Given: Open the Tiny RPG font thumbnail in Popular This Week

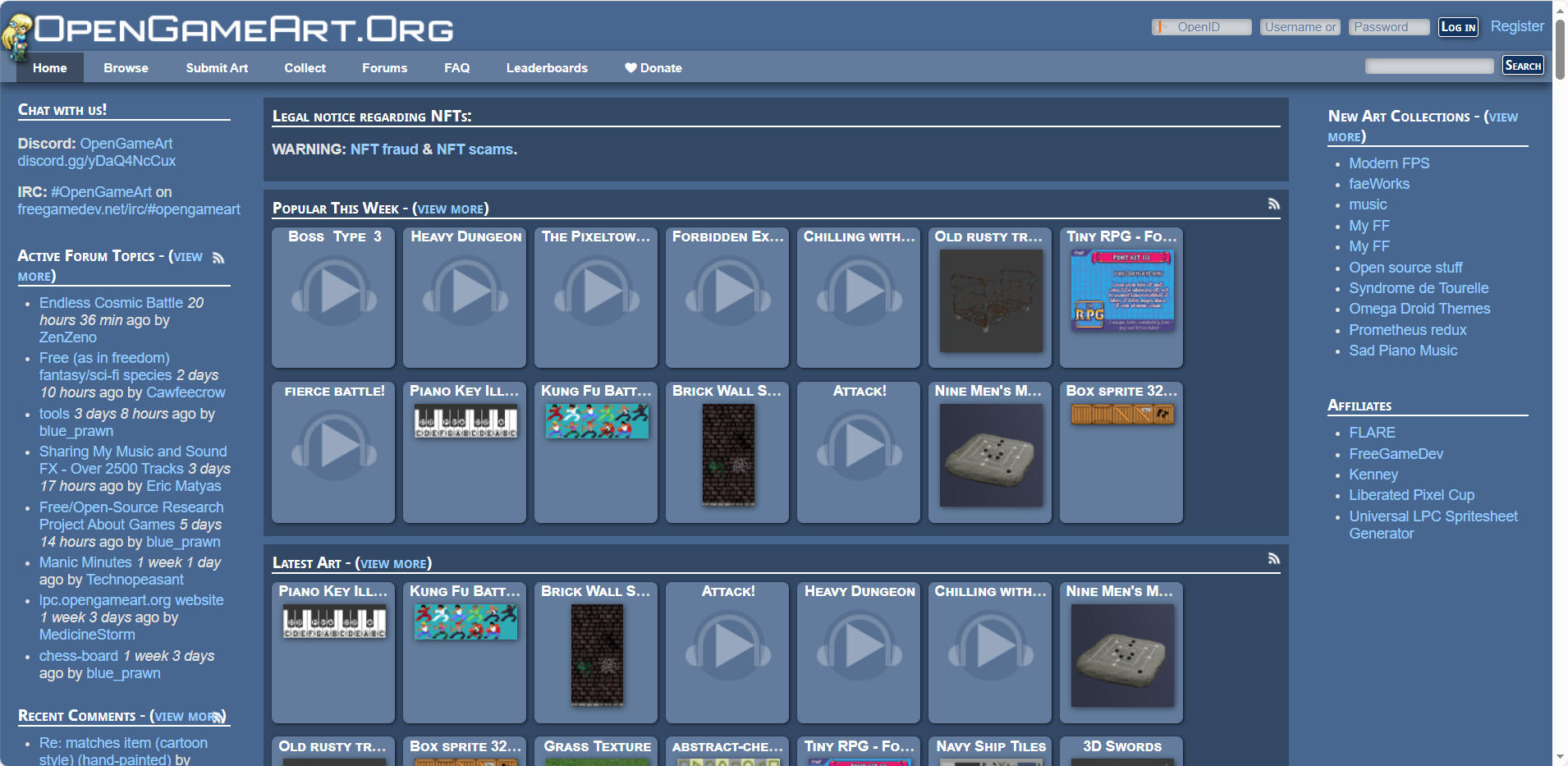Looking at the screenshot, I should click(x=1121, y=291).
